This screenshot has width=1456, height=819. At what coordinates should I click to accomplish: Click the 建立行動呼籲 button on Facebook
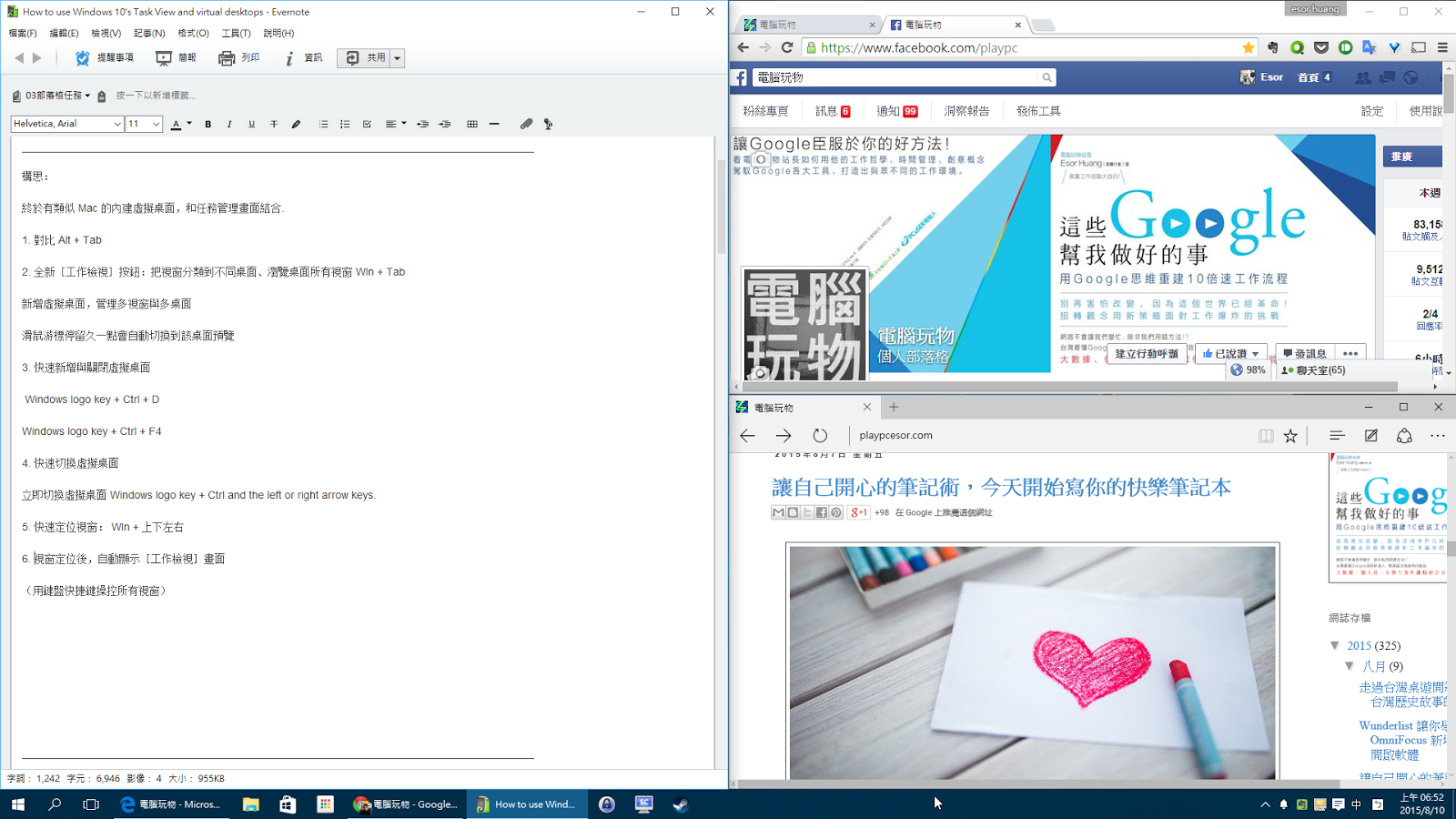(x=1147, y=353)
